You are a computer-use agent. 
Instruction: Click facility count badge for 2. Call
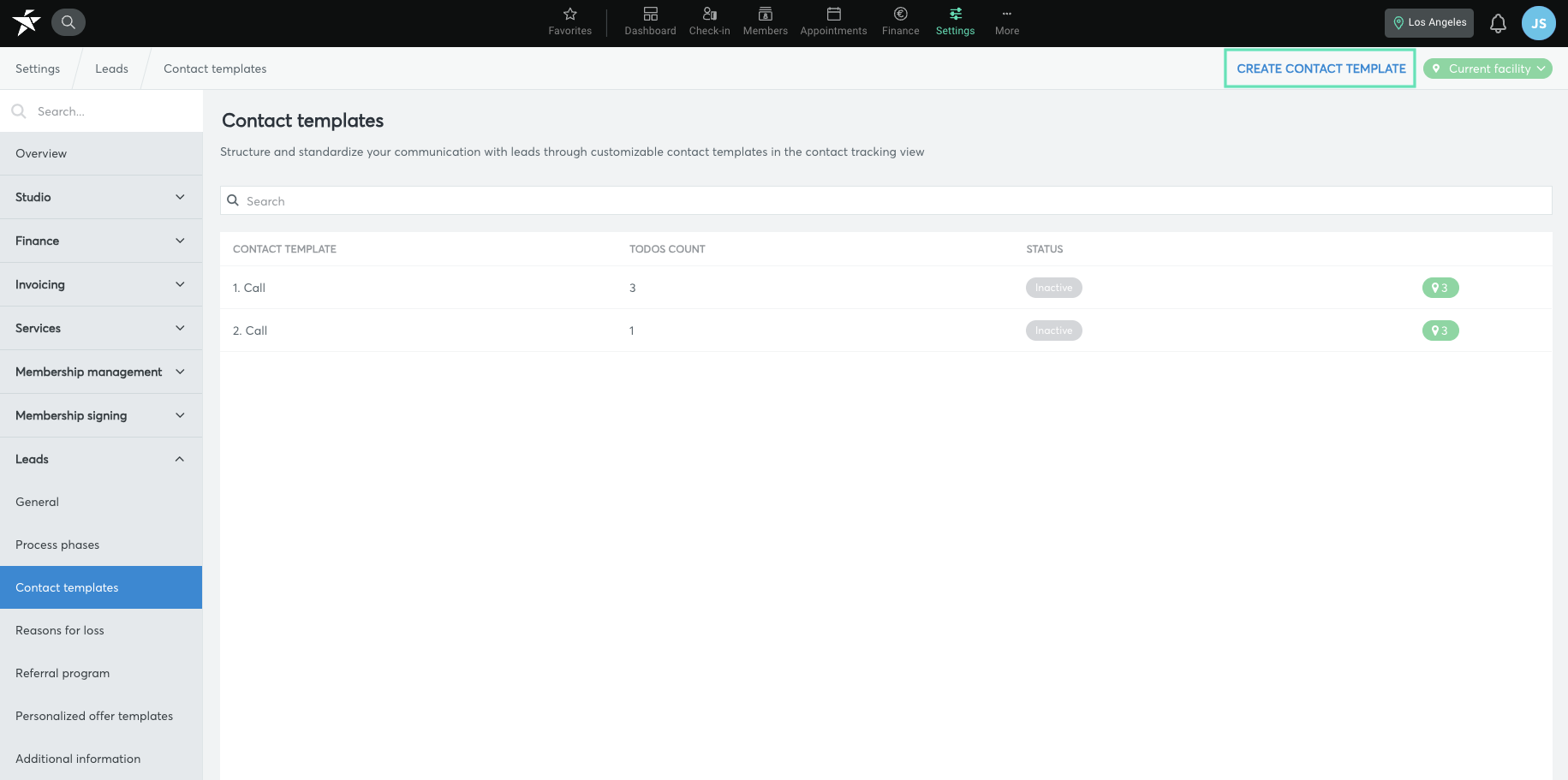[x=1440, y=330]
